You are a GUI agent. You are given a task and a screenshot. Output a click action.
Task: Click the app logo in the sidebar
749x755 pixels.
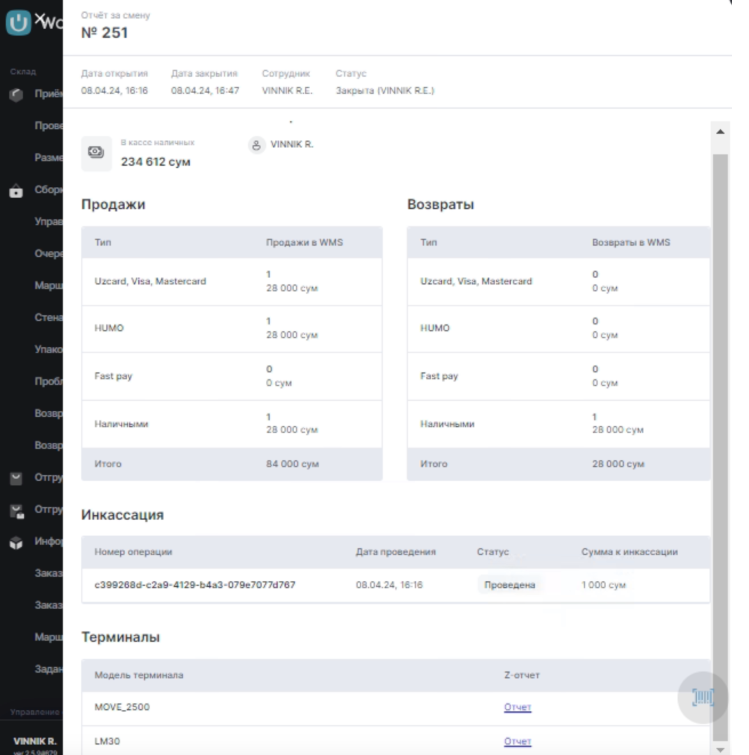18,23
